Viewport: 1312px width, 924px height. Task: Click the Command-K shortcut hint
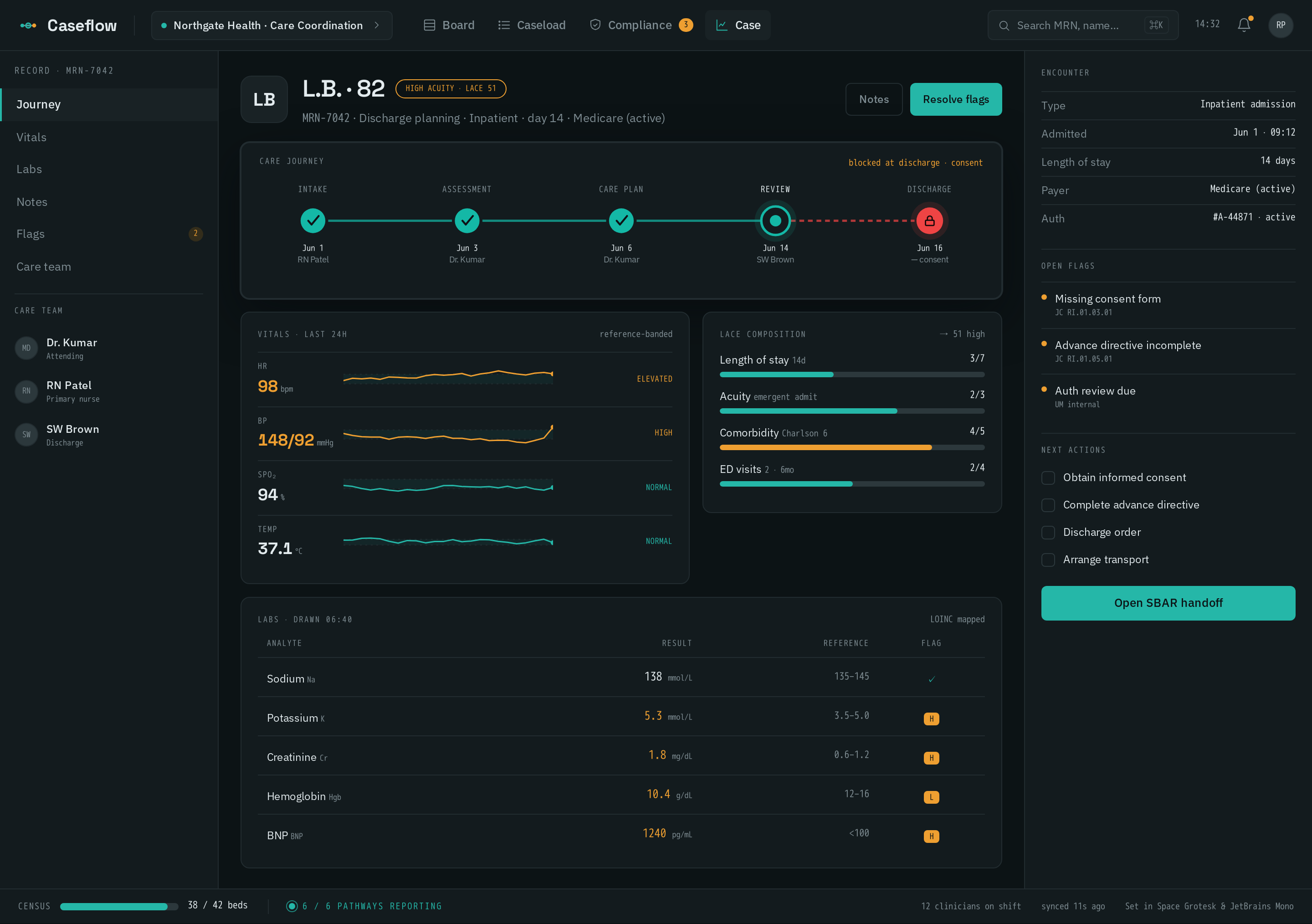(x=1156, y=25)
